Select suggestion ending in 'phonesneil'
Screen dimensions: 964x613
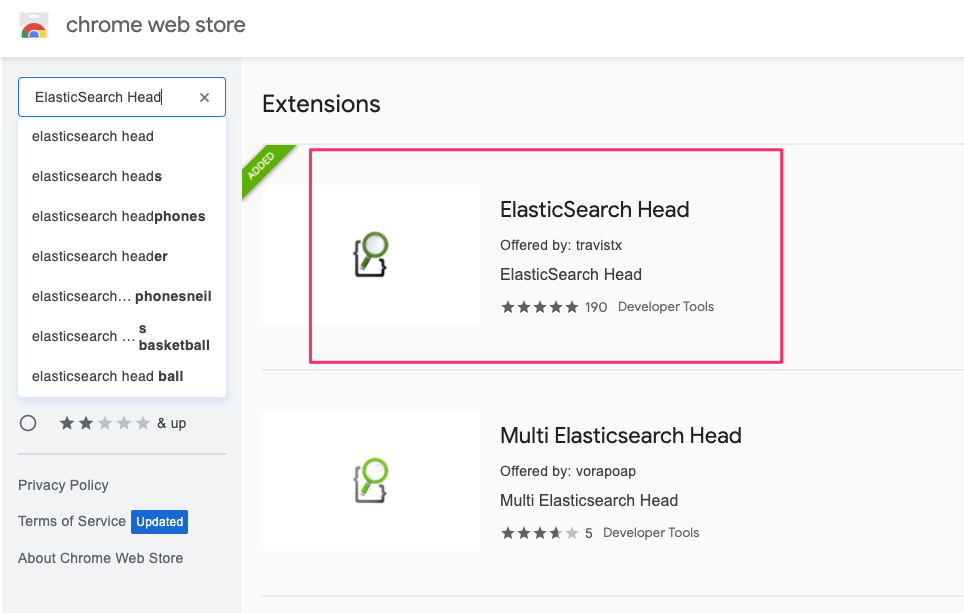click(122, 296)
